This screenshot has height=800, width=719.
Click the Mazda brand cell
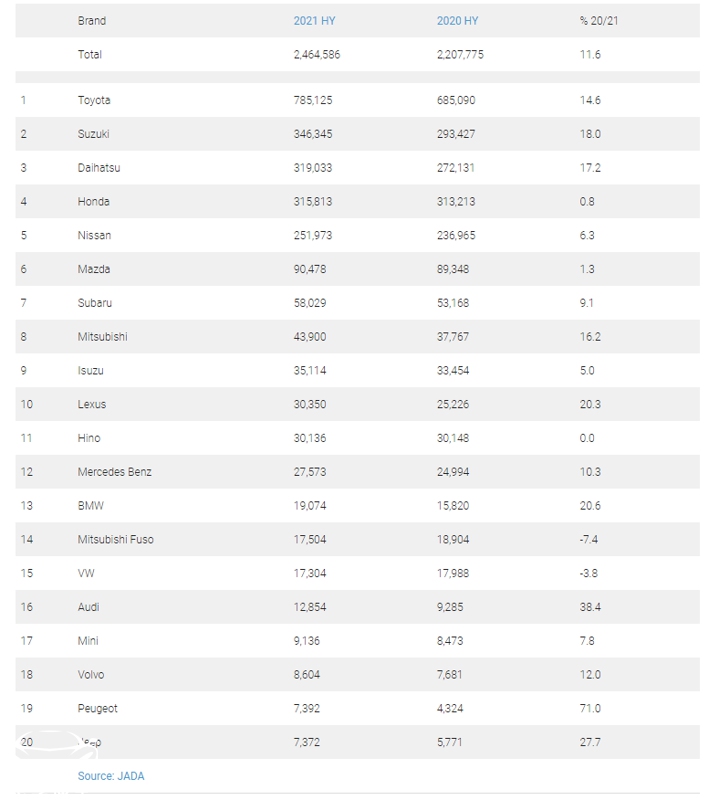pyautogui.click(x=94, y=269)
